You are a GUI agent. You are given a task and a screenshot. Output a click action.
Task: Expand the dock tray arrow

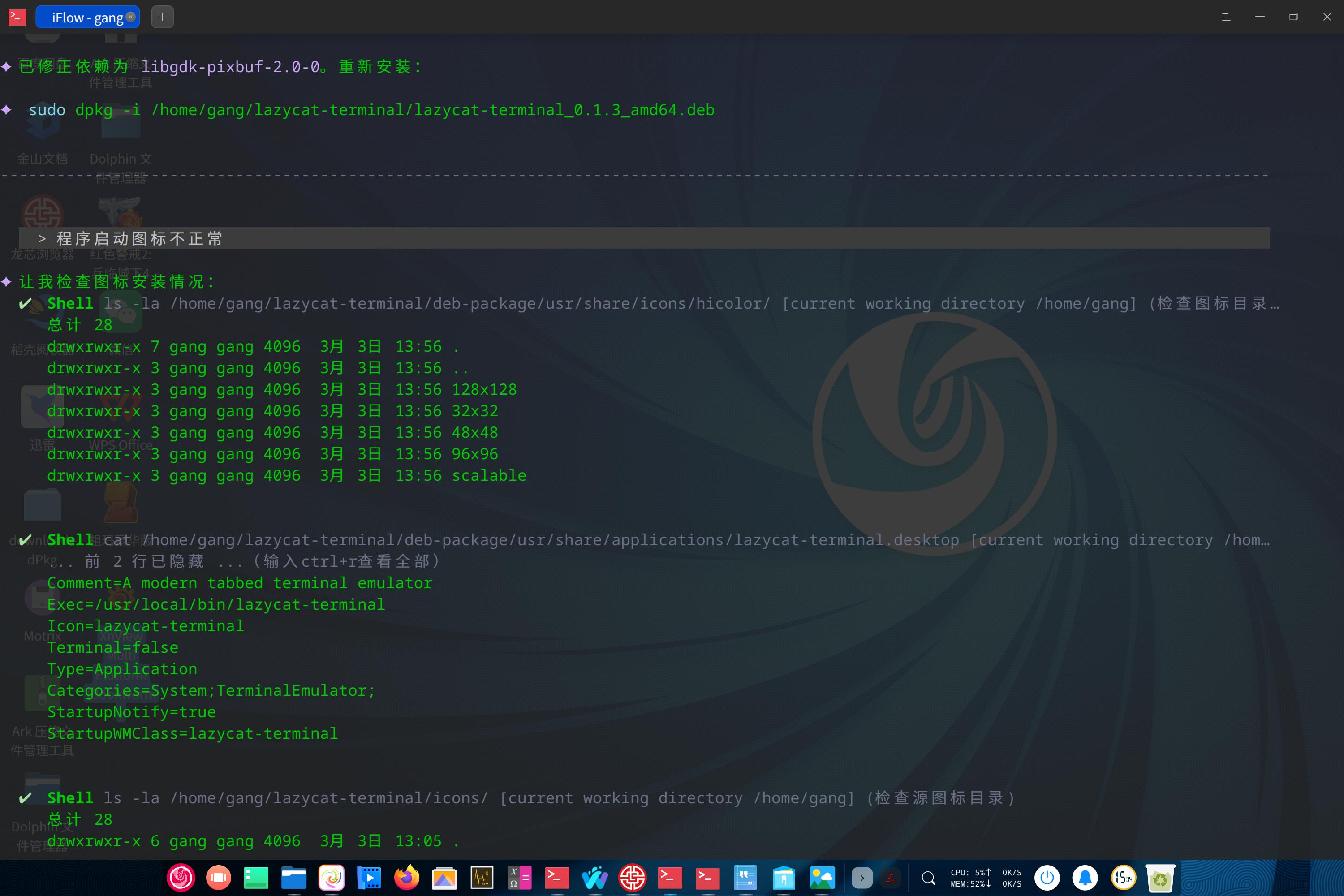(x=862, y=878)
